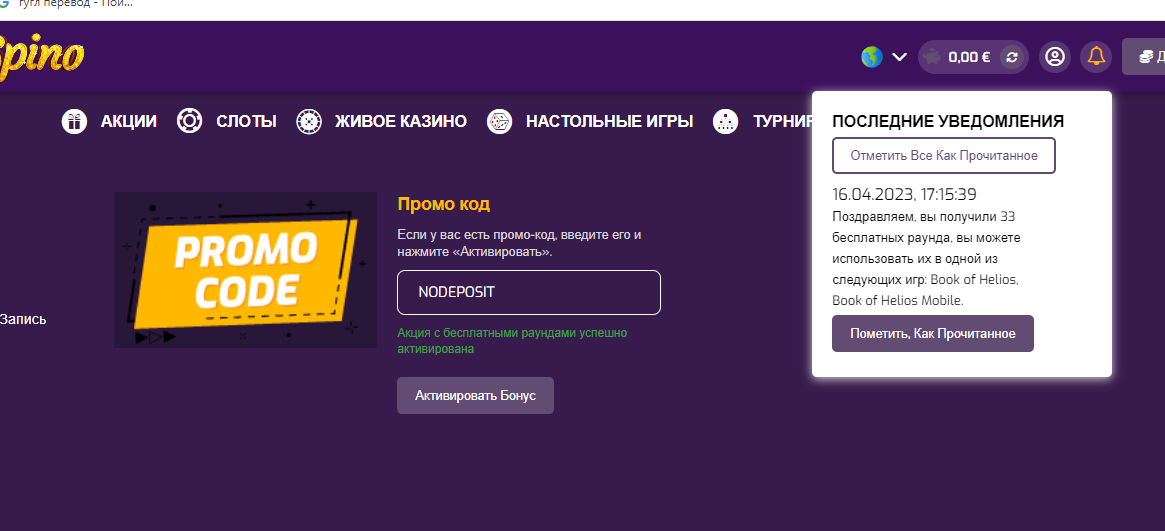The width and height of the screenshot is (1165, 531).
Task: Click Отметить Все Как Прочитанное button
Action: point(944,156)
